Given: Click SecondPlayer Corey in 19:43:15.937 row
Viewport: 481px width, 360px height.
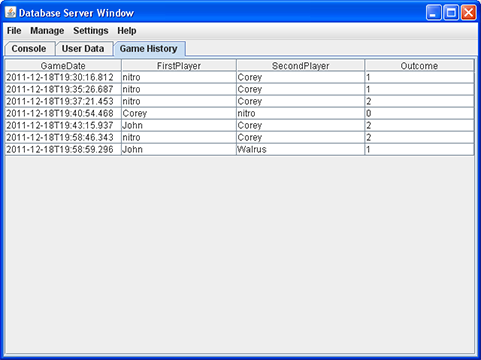Looking at the screenshot, I should (301, 125).
